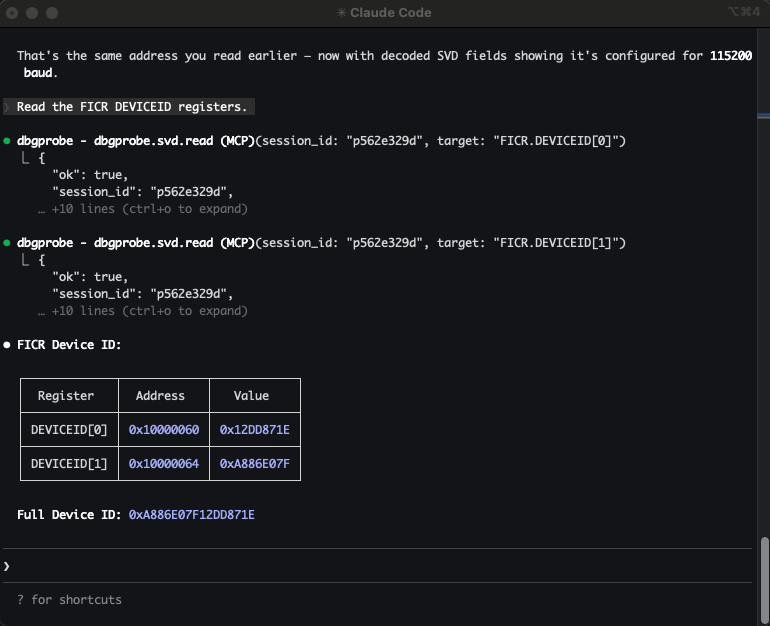Viewport: 770px width, 626px height.
Task: Expand the +10 lines under DEVICEID[0] output
Action: pos(149,209)
